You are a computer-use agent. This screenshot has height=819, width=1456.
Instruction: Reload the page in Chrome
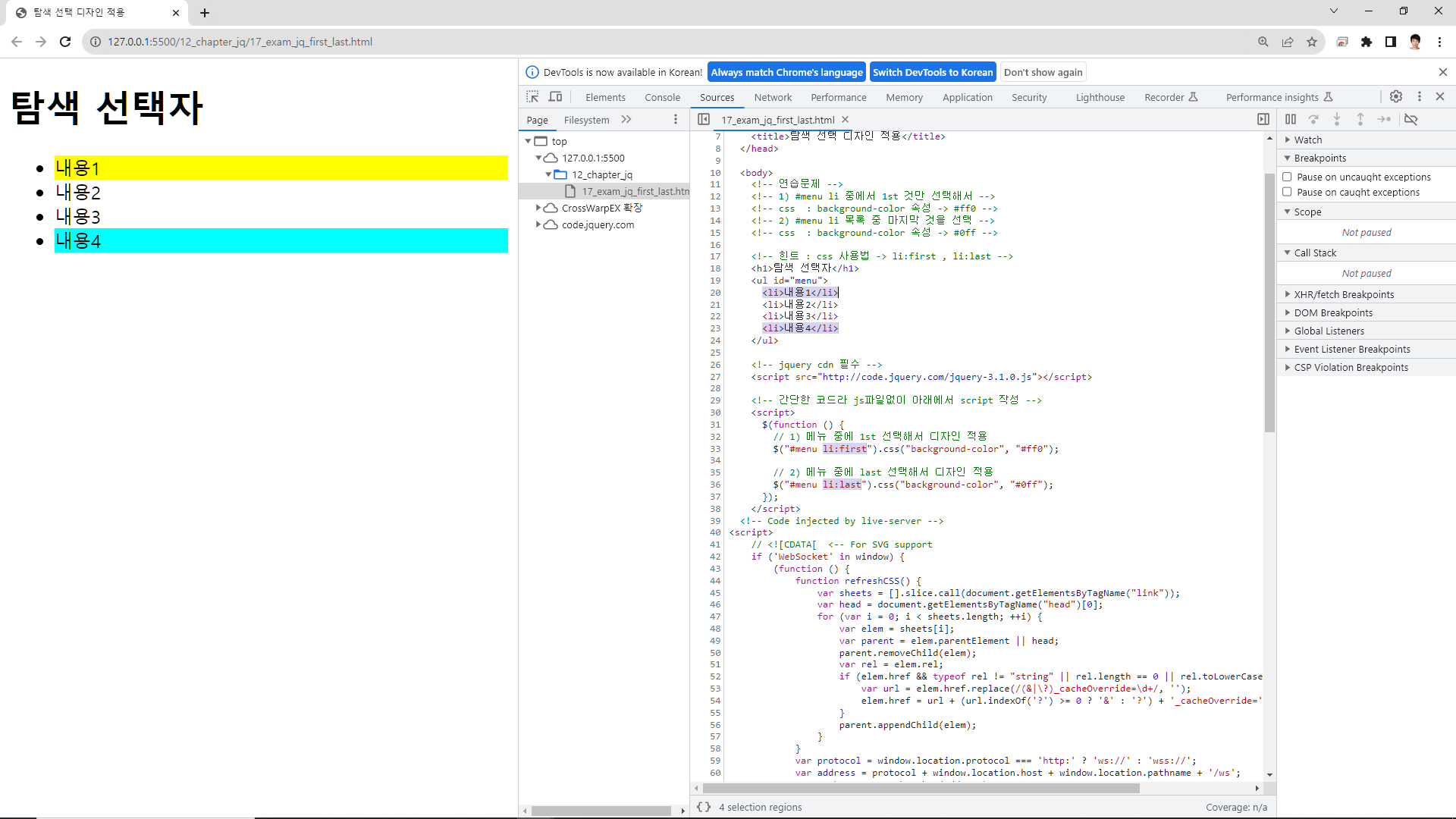tap(65, 42)
